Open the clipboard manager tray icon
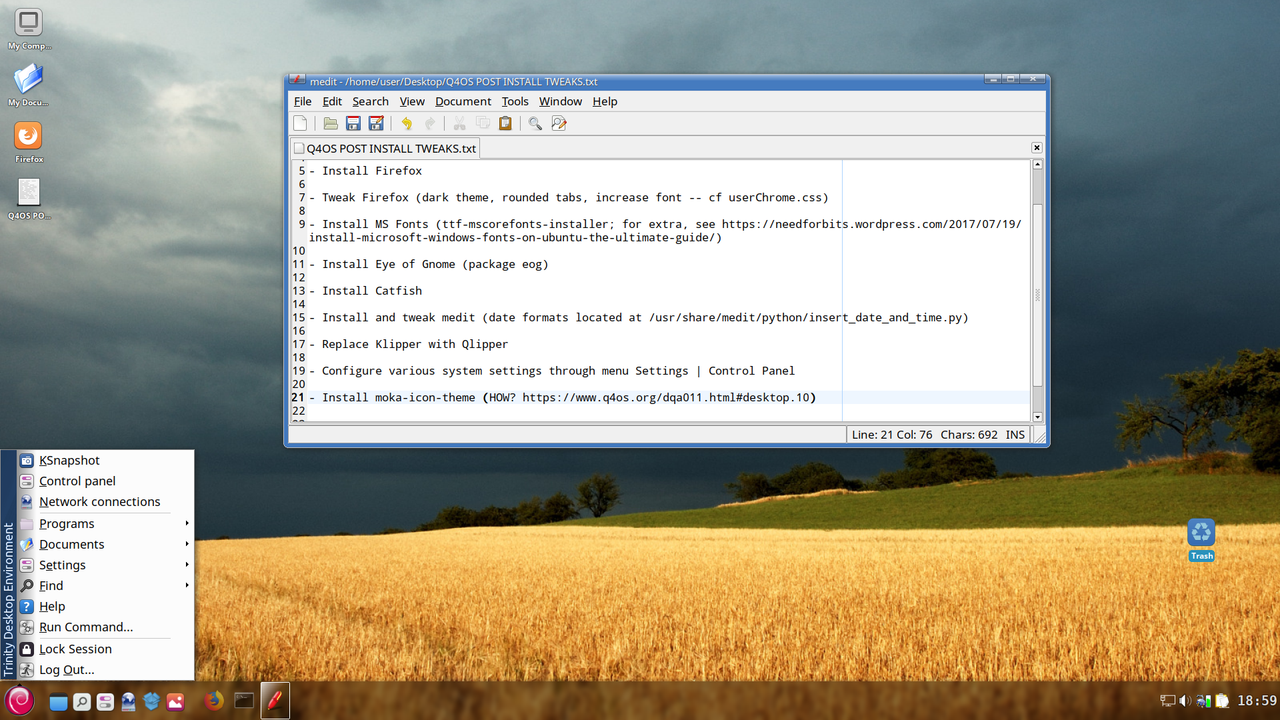 (1221, 701)
